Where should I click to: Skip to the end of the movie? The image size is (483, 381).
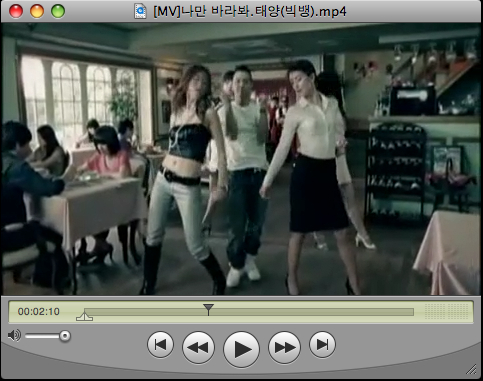click(x=322, y=344)
